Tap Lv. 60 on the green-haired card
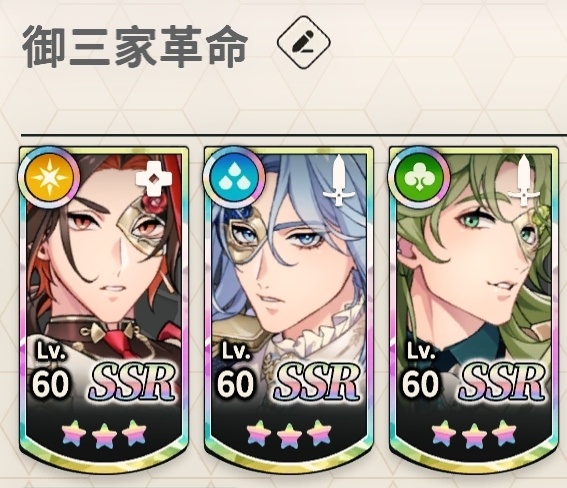 coord(421,369)
